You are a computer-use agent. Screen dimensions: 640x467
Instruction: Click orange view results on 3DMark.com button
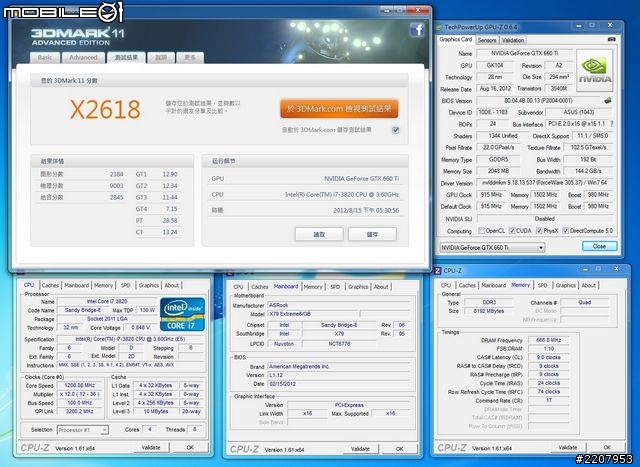339,109
